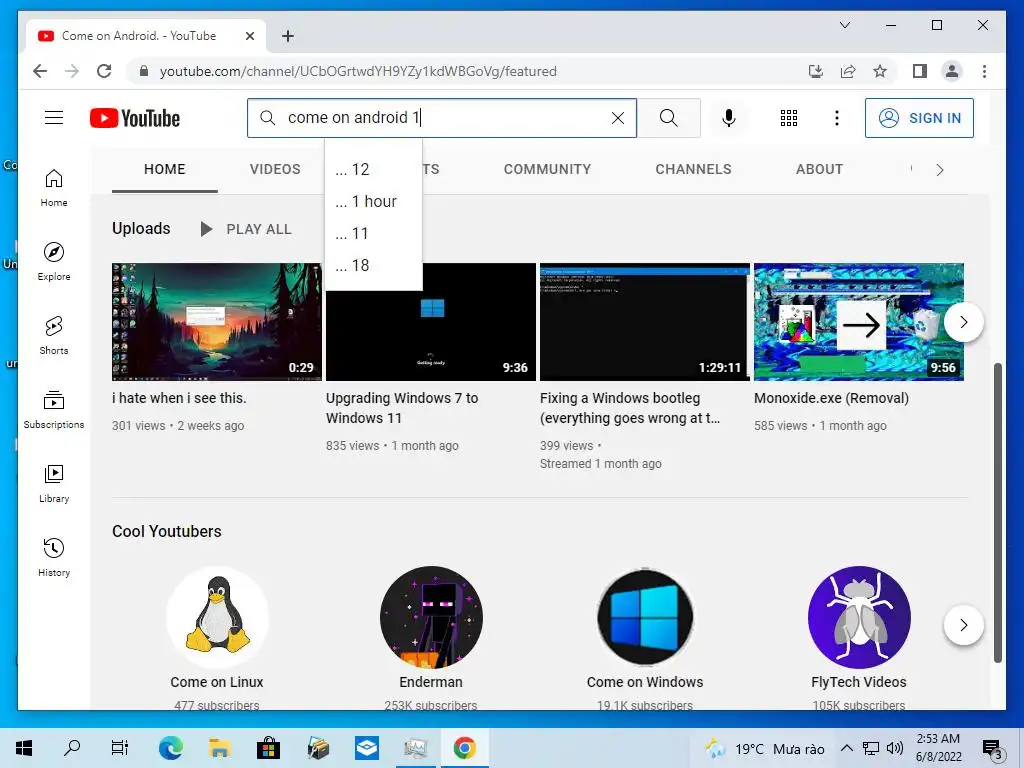Open Subscriptions in the sidebar
Screen dimensions: 1024x768
point(54,409)
